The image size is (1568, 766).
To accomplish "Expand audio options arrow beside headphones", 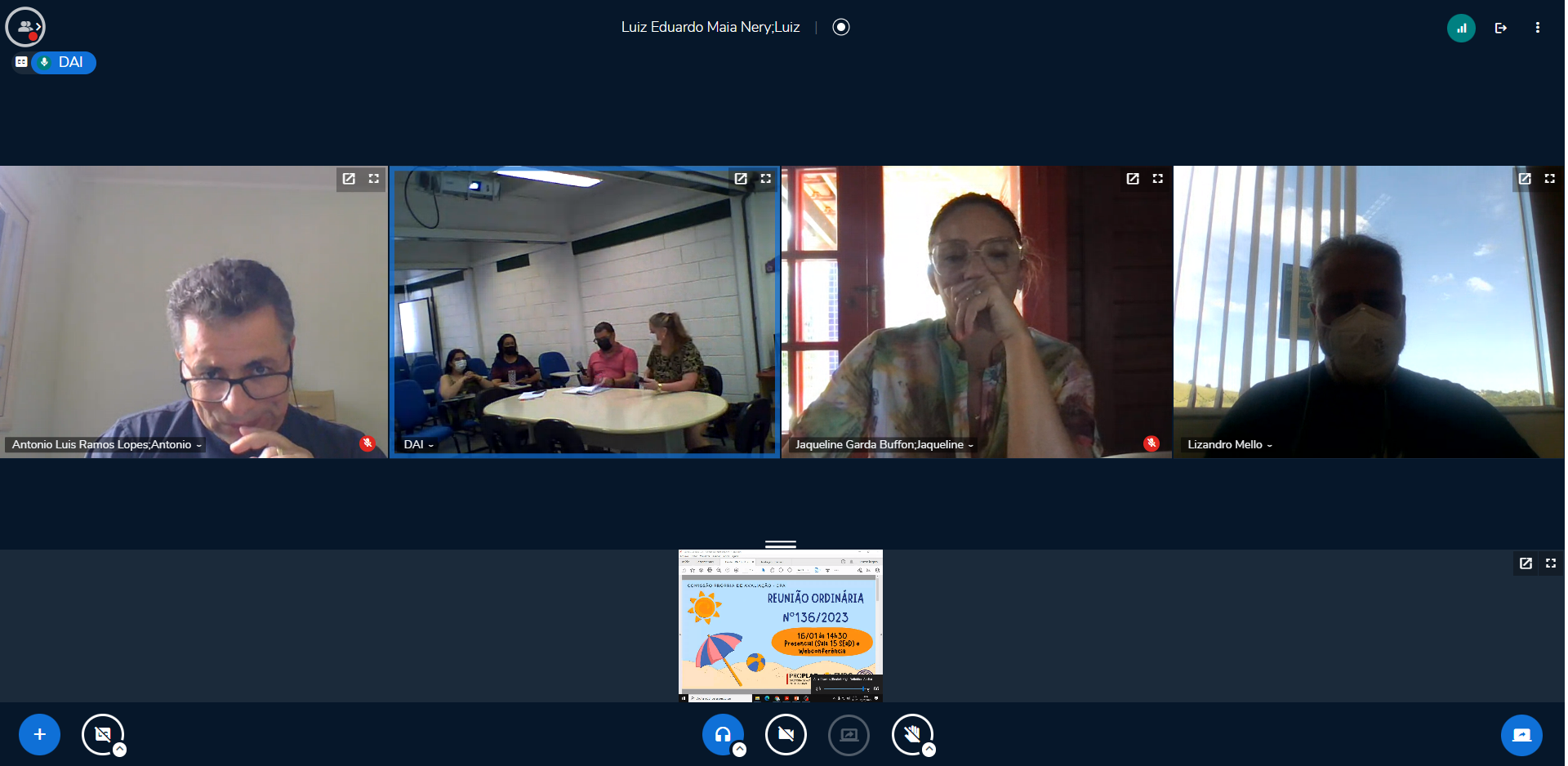I will click(739, 750).
